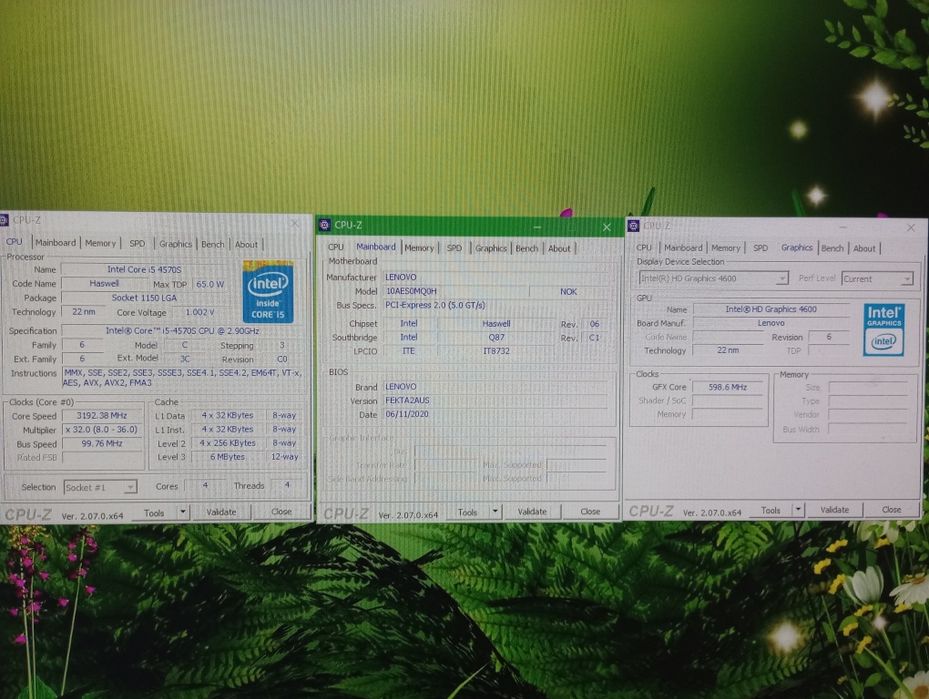This screenshot has width=929, height=699.
Task: Click Validate button in left CPU-Z window
Action: (x=221, y=512)
